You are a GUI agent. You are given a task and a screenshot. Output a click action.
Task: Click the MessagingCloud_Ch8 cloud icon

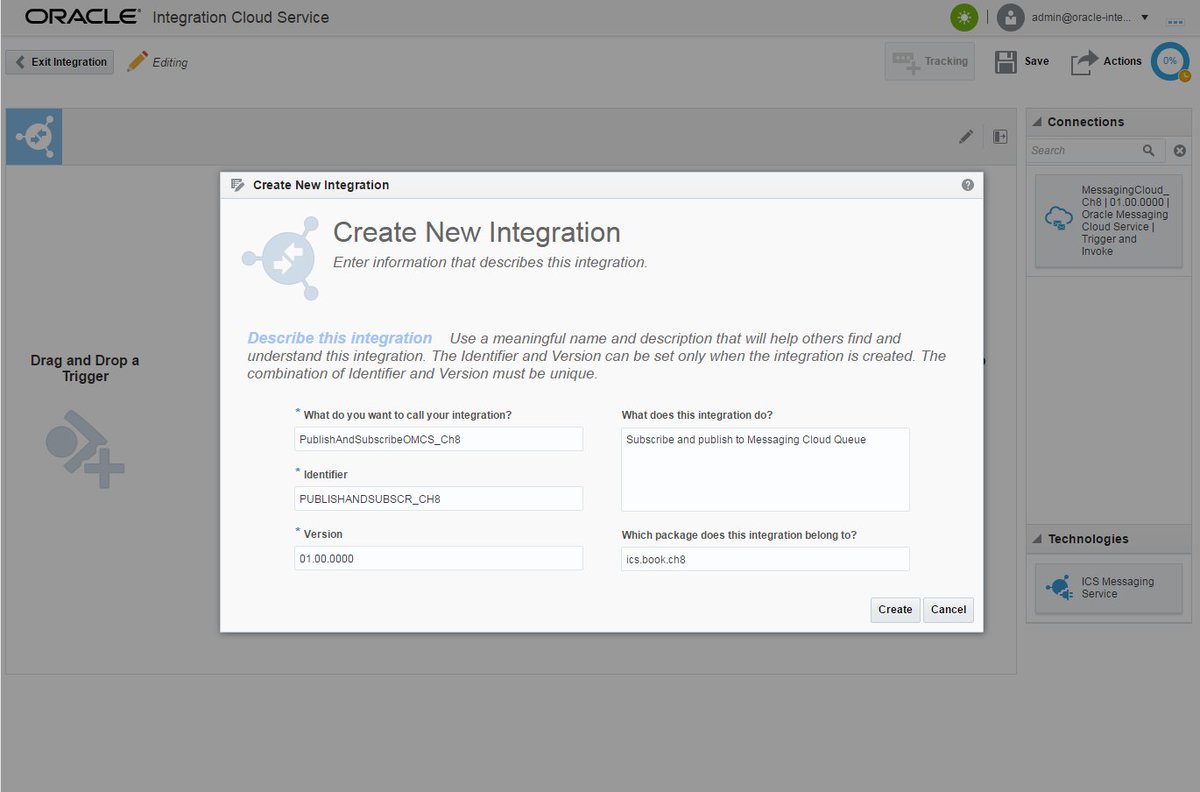1058,219
